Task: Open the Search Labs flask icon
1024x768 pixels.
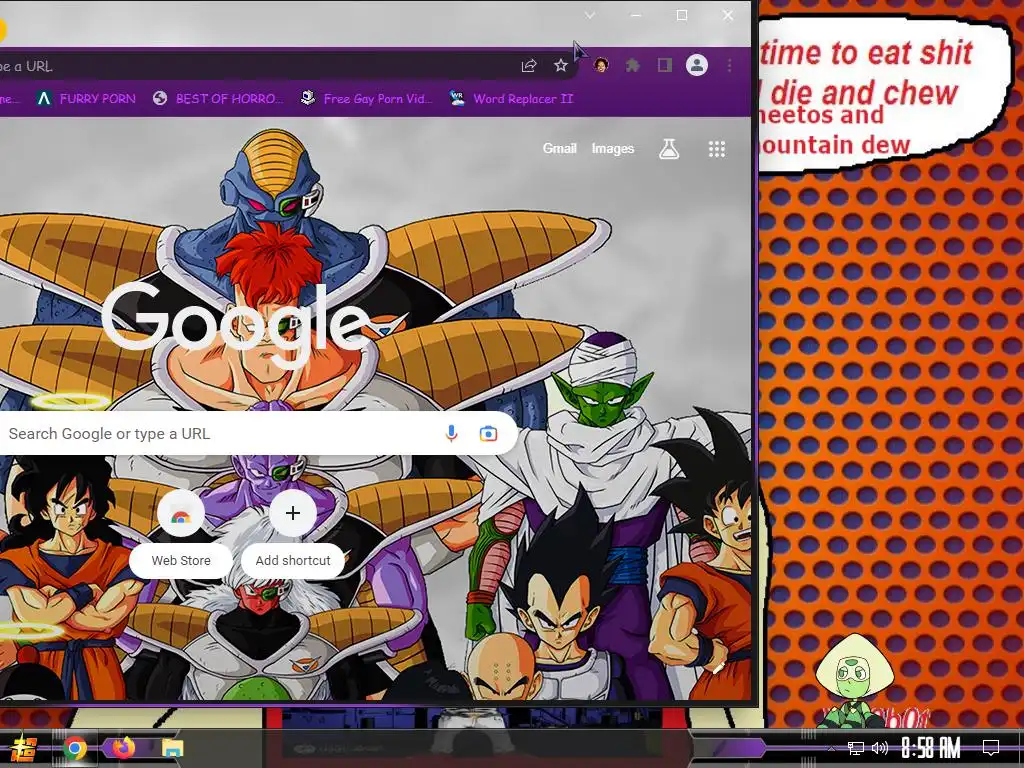Action: (669, 149)
